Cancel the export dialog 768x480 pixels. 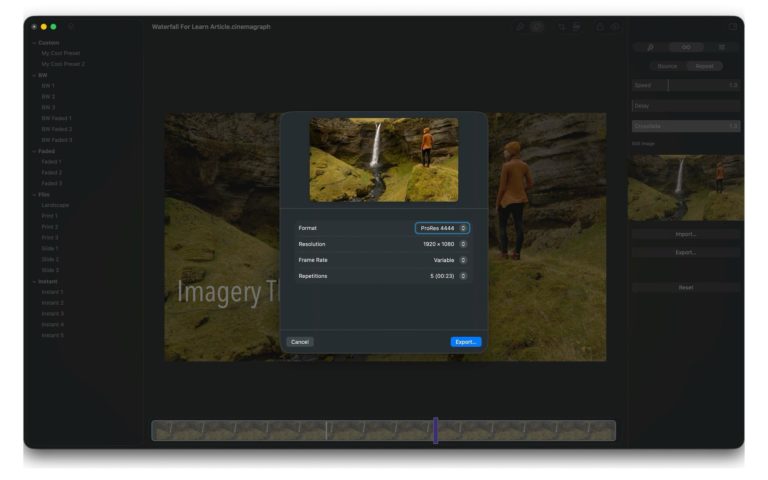click(x=300, y=342)
